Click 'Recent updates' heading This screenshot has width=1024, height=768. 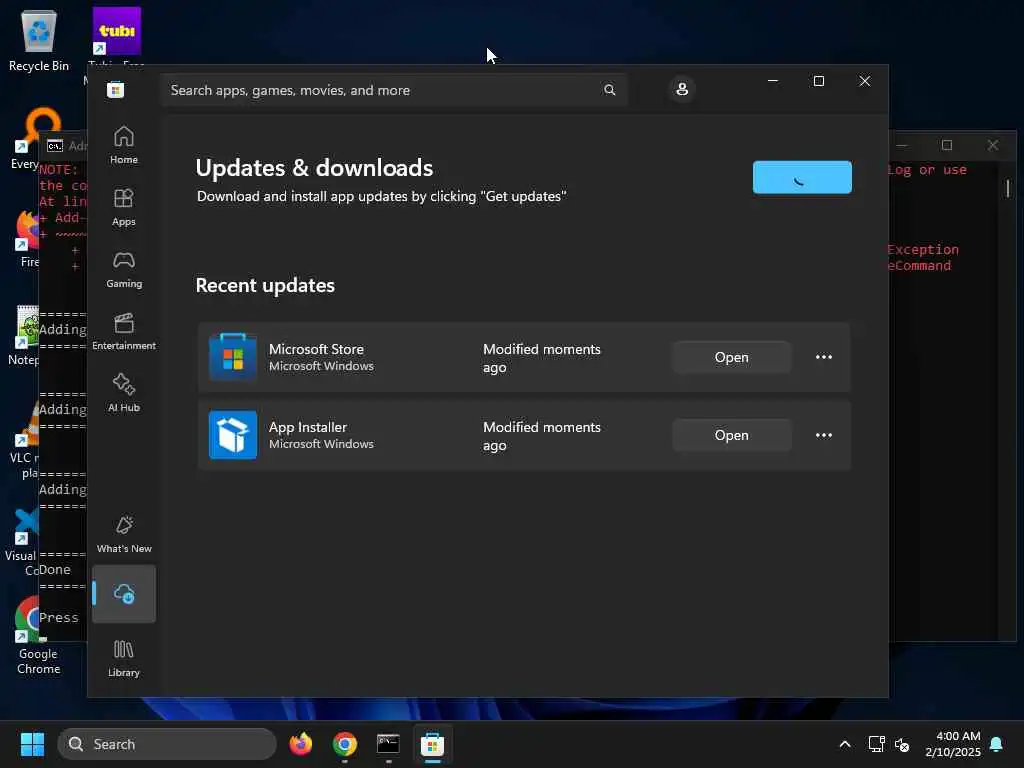tap(265, 285)
